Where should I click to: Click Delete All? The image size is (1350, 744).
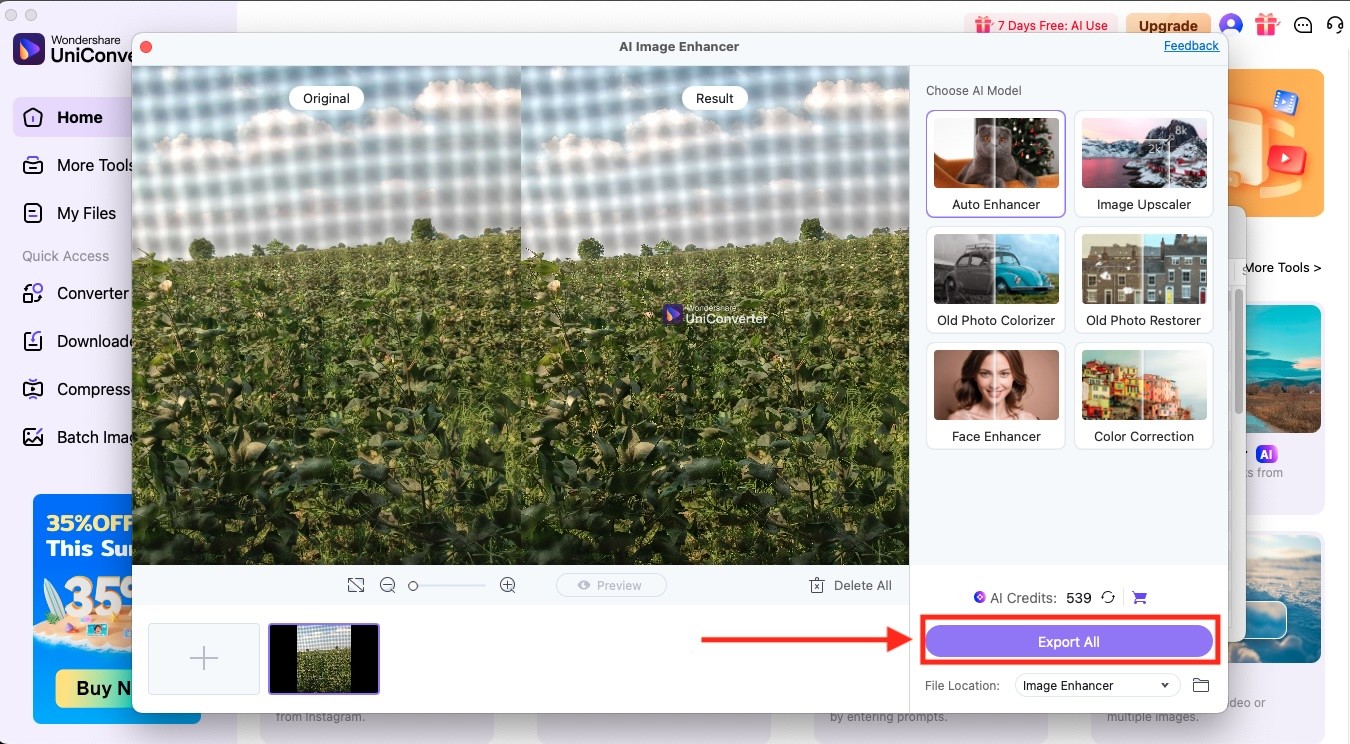[x=851, y=585]
